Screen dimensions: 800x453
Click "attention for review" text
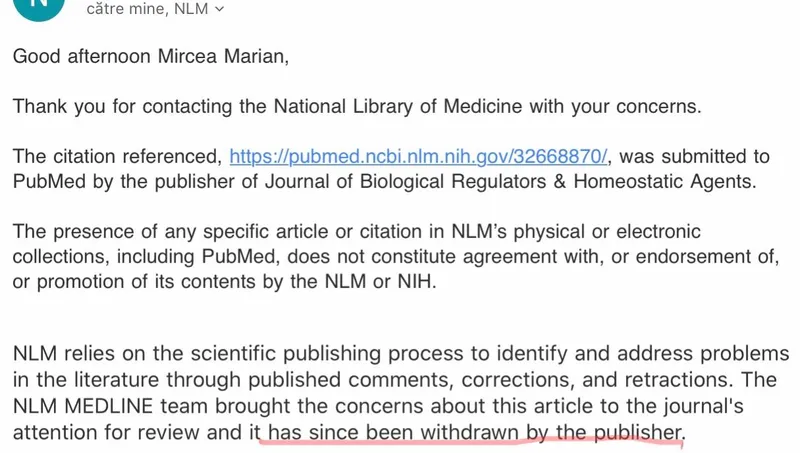120,432
